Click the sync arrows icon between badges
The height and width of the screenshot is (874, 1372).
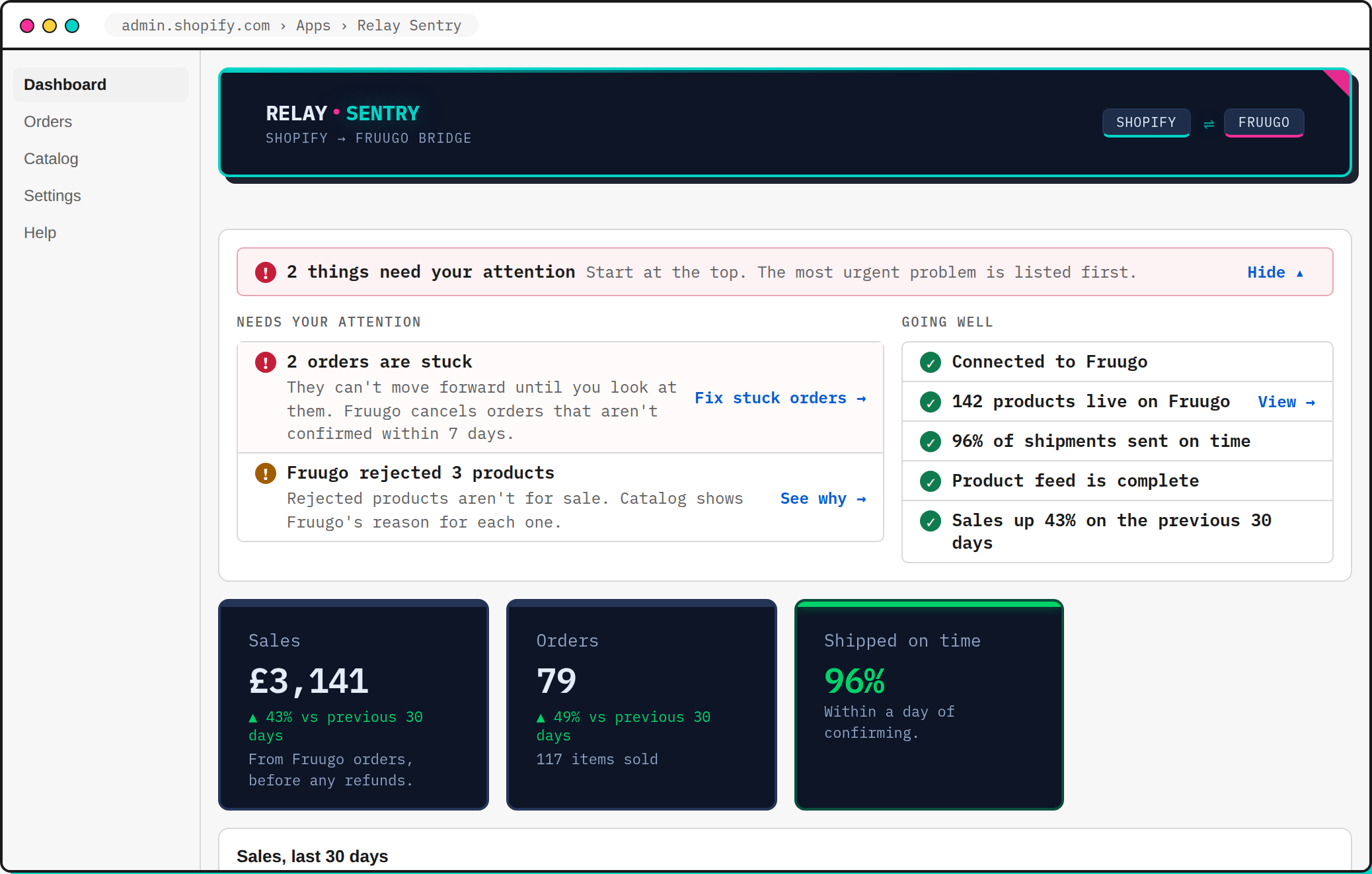point(1208,124)
